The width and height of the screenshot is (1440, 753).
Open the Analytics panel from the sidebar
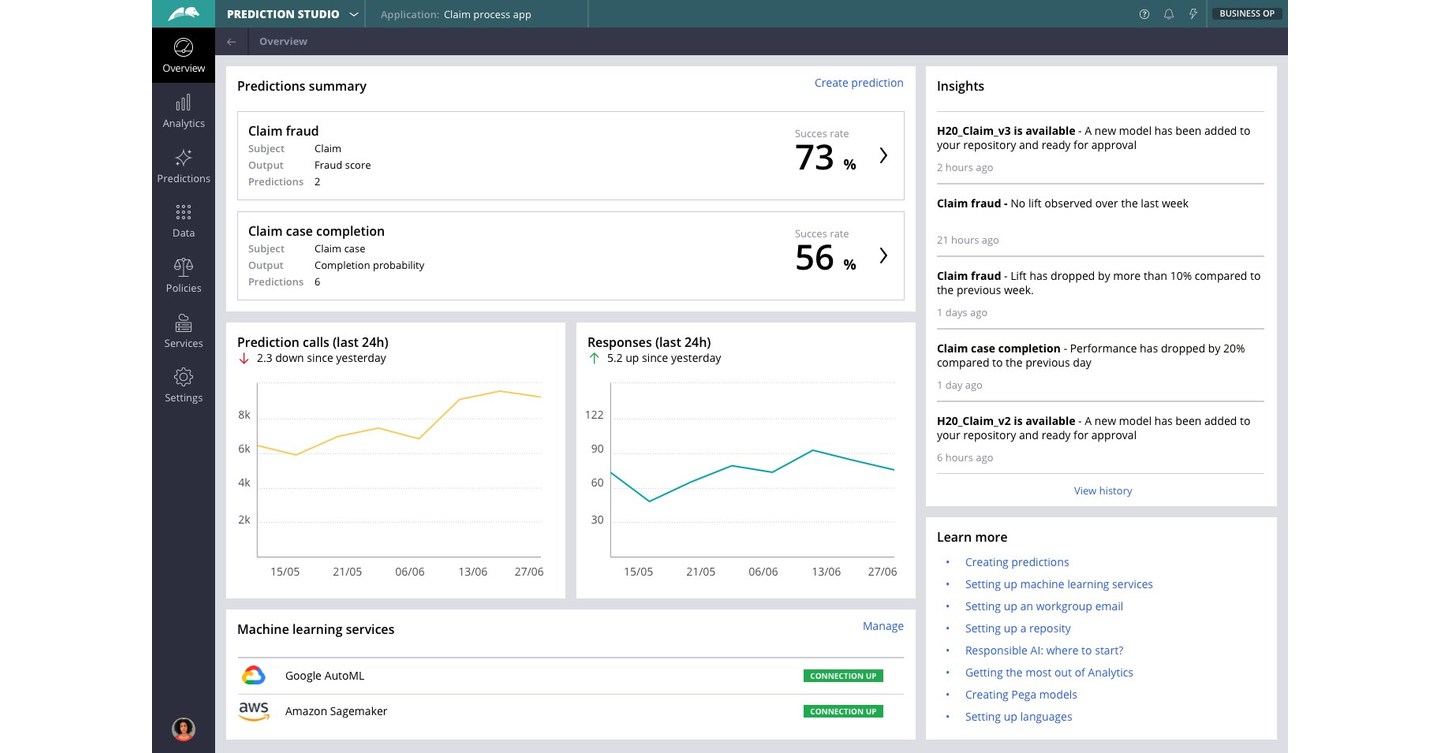coord(183,108)
